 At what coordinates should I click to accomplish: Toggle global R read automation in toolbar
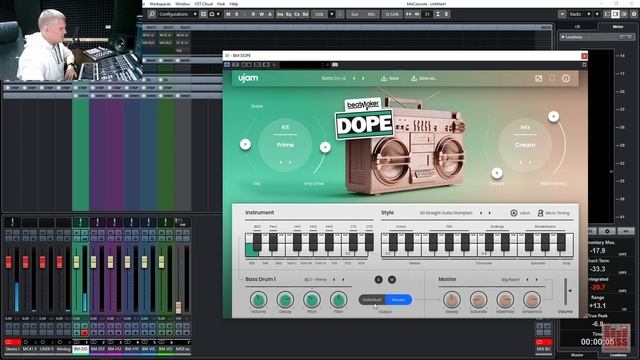253,14
